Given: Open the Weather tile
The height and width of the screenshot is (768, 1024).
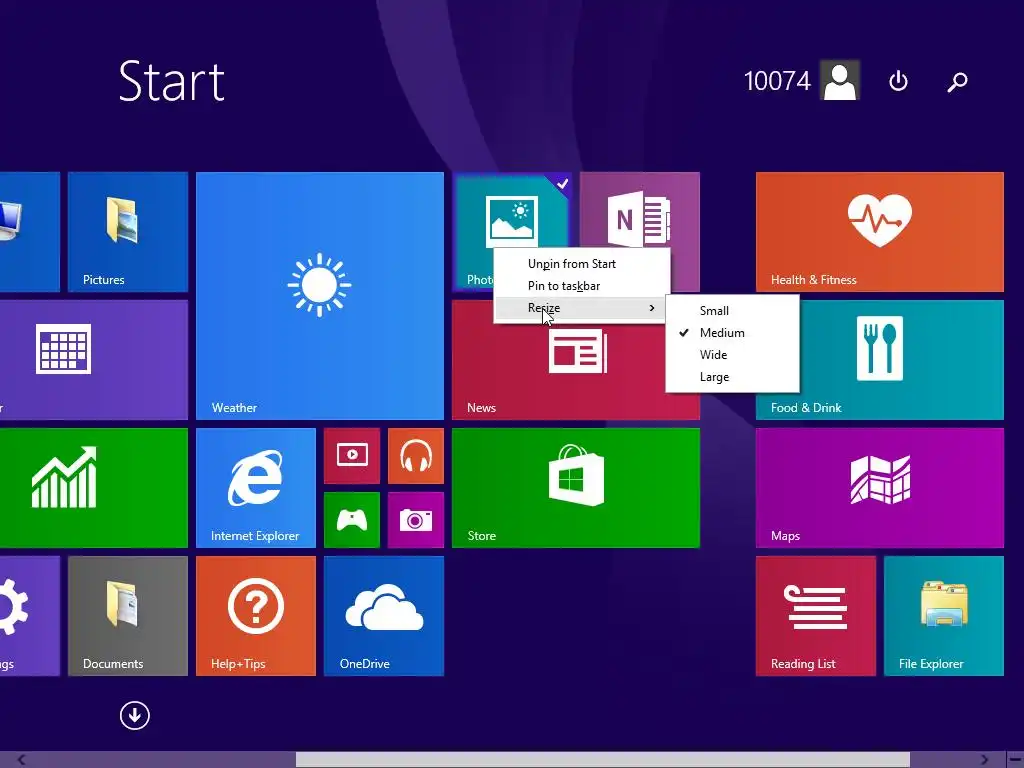Looking at the screenshot, I should (x=320, y=296).
